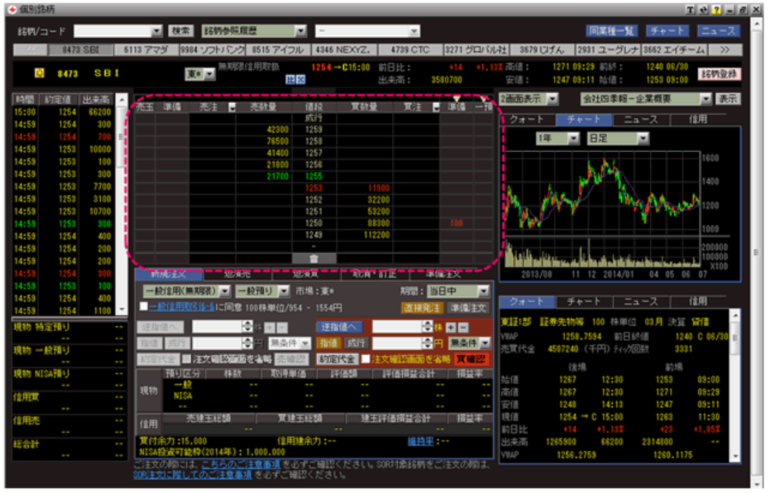Open the こちらのご注意事項 link

point(241,464)
